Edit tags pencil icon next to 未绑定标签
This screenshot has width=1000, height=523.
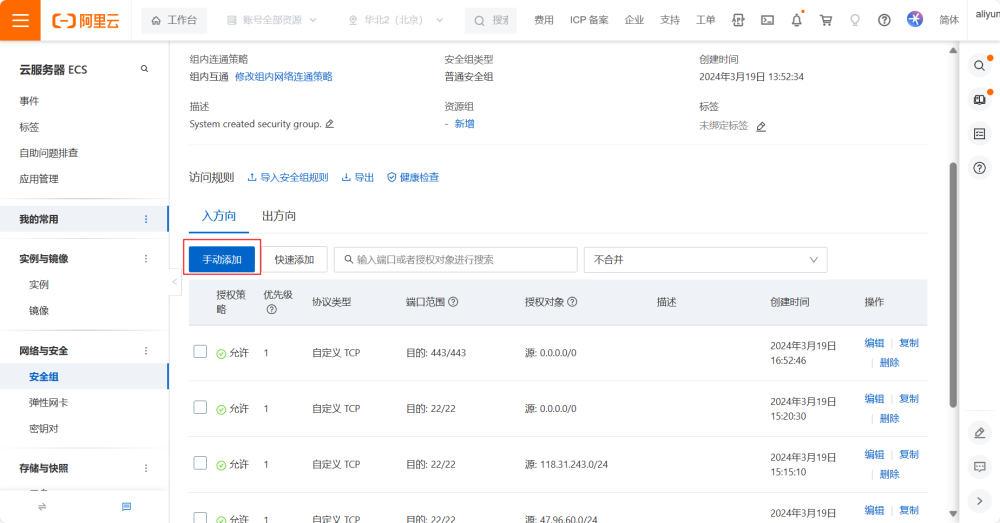pos(761,127)
